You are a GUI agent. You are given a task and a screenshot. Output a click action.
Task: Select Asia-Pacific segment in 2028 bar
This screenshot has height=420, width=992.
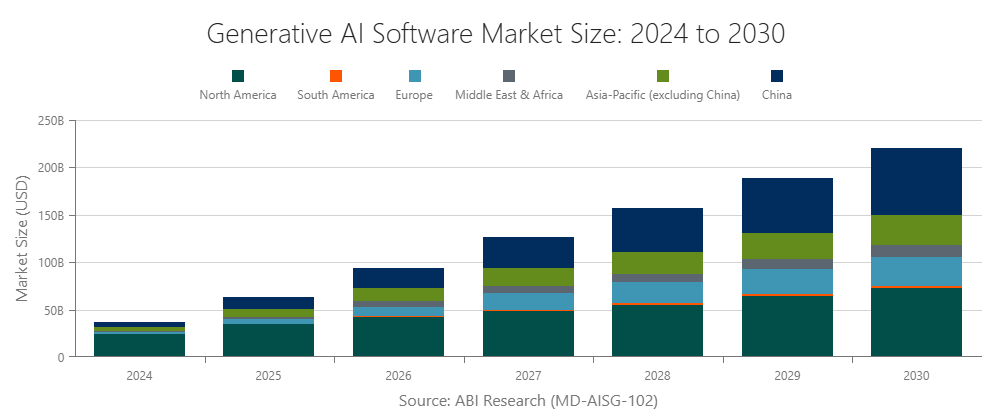(x=657, y=263)
